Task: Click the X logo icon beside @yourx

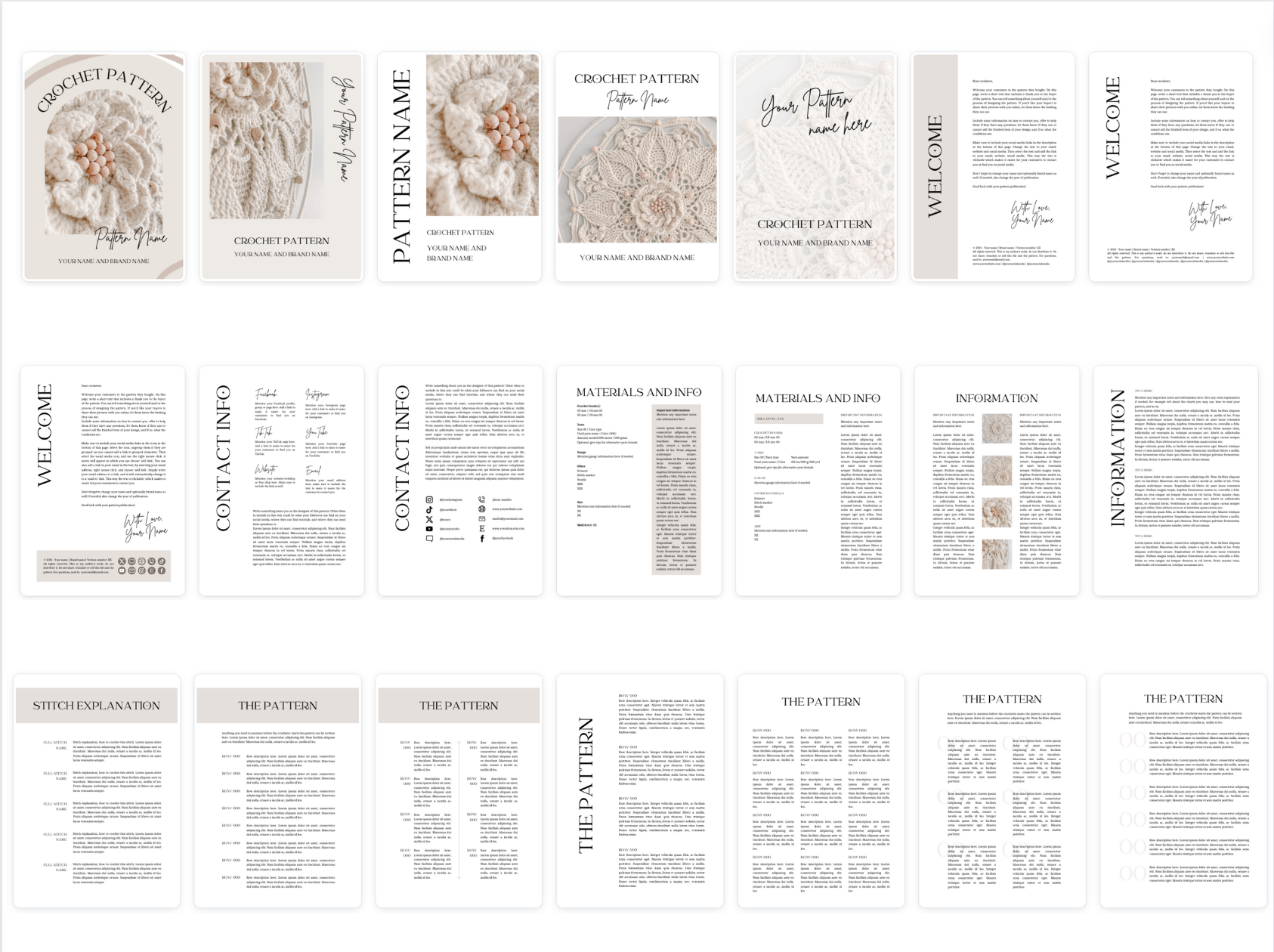Action: 429,520
